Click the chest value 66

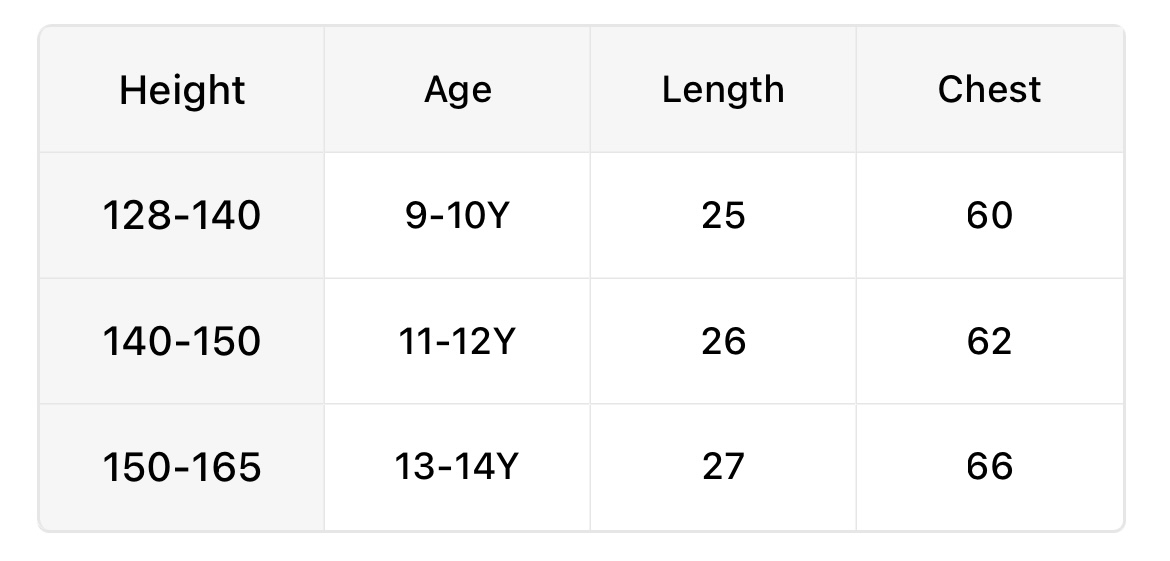tap(989, 467)
